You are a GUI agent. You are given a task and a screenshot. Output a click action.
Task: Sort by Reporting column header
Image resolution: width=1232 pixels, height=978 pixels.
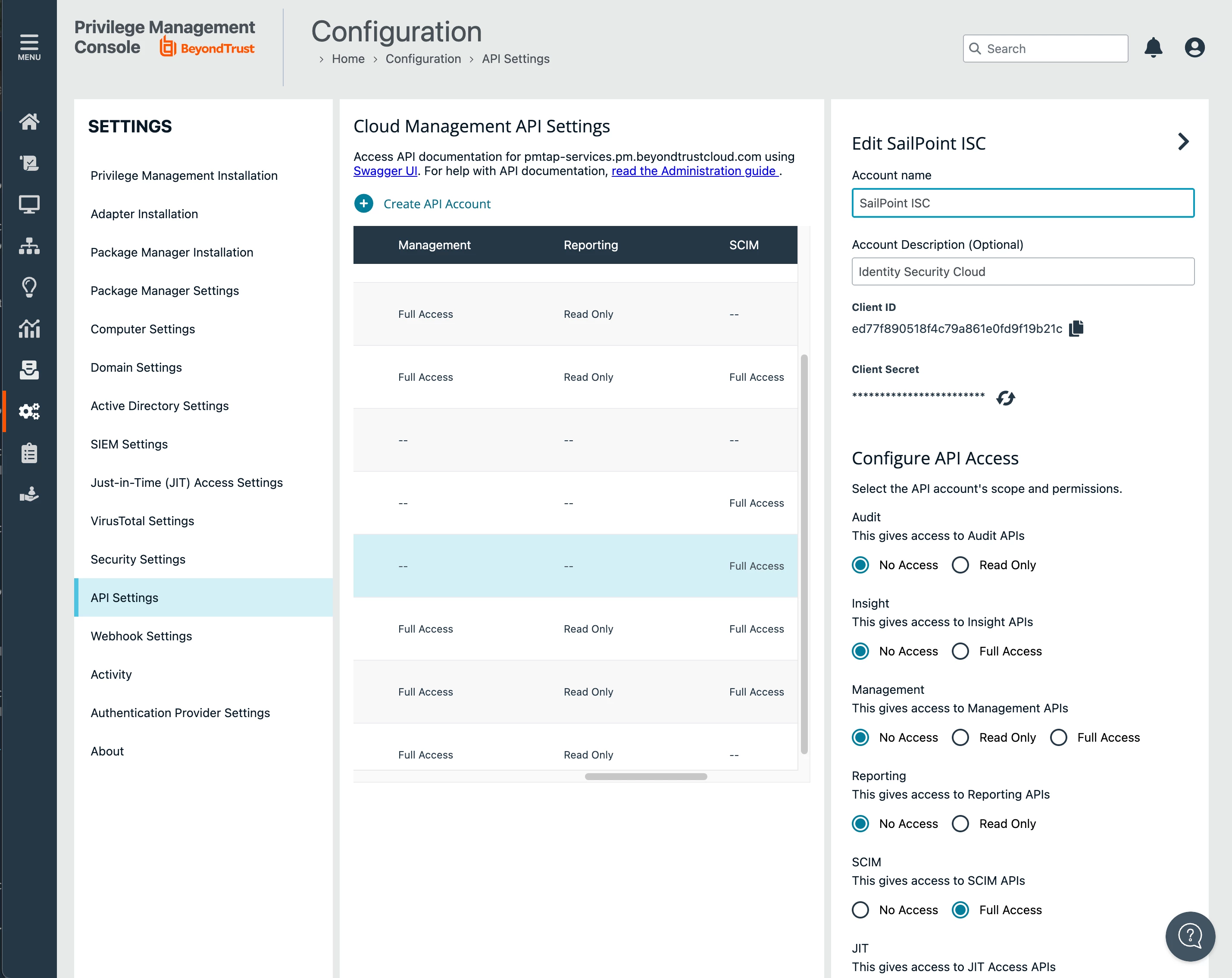tap(591, 244)
